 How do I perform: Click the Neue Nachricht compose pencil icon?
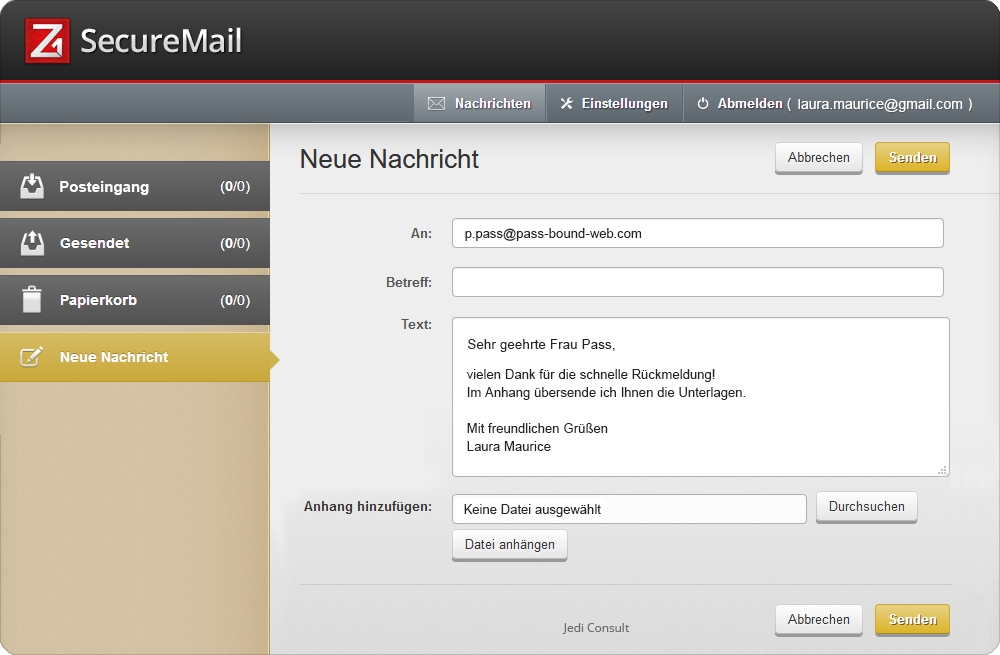pyautogui.click(x=32, y=357)
